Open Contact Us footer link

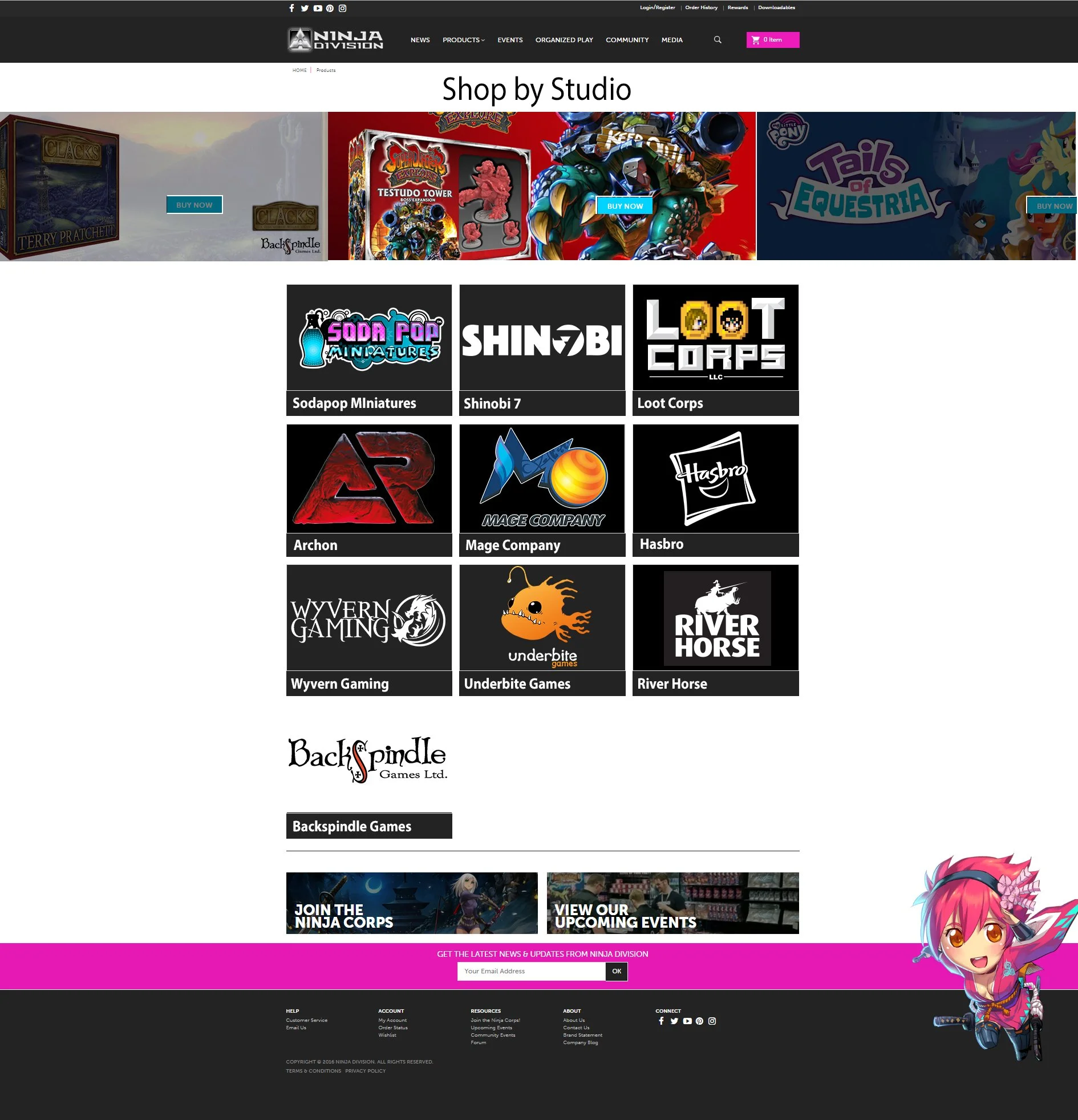[x=576, y=1028]
